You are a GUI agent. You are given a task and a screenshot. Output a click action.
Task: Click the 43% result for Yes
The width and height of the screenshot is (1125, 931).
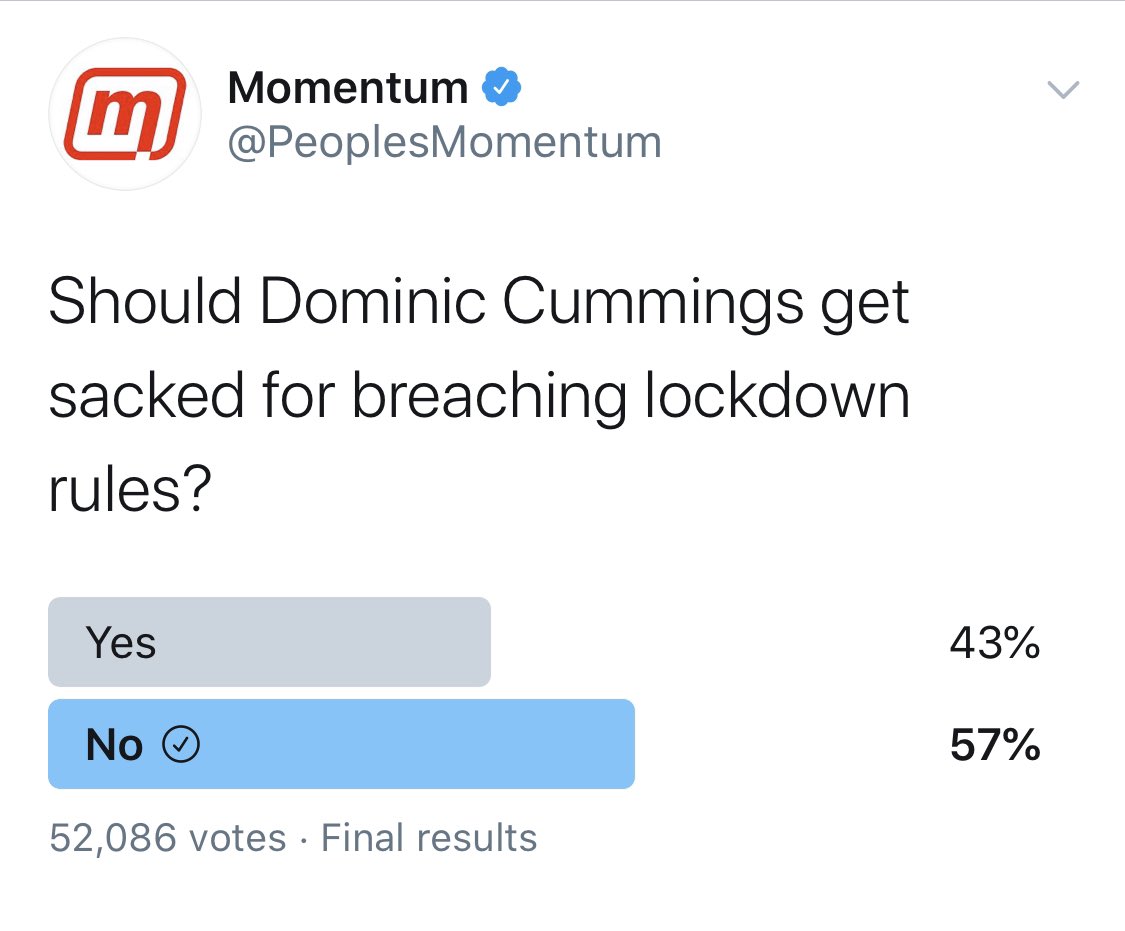point(994,643)
